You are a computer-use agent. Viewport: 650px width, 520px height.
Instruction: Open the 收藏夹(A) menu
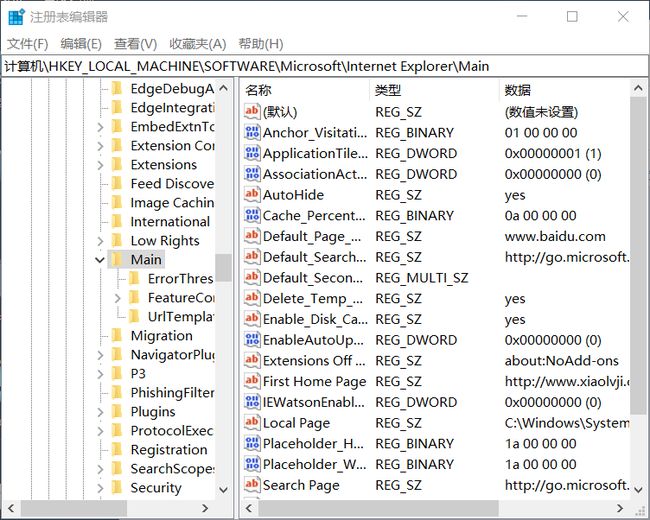pos(198,44)
